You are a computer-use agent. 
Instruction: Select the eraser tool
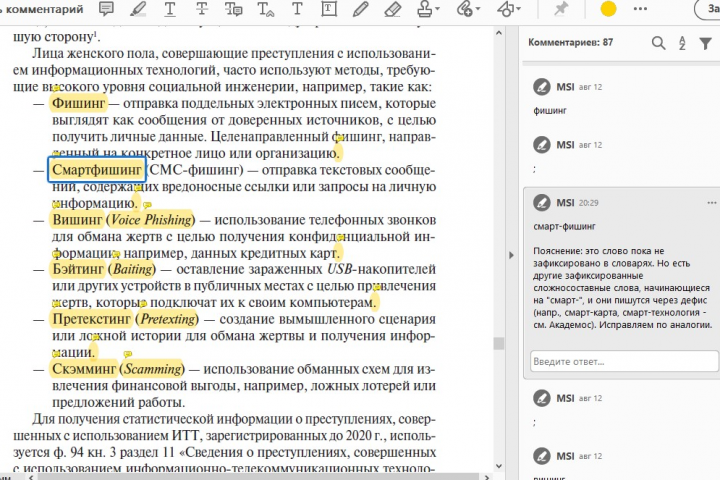tap(393, 9)
